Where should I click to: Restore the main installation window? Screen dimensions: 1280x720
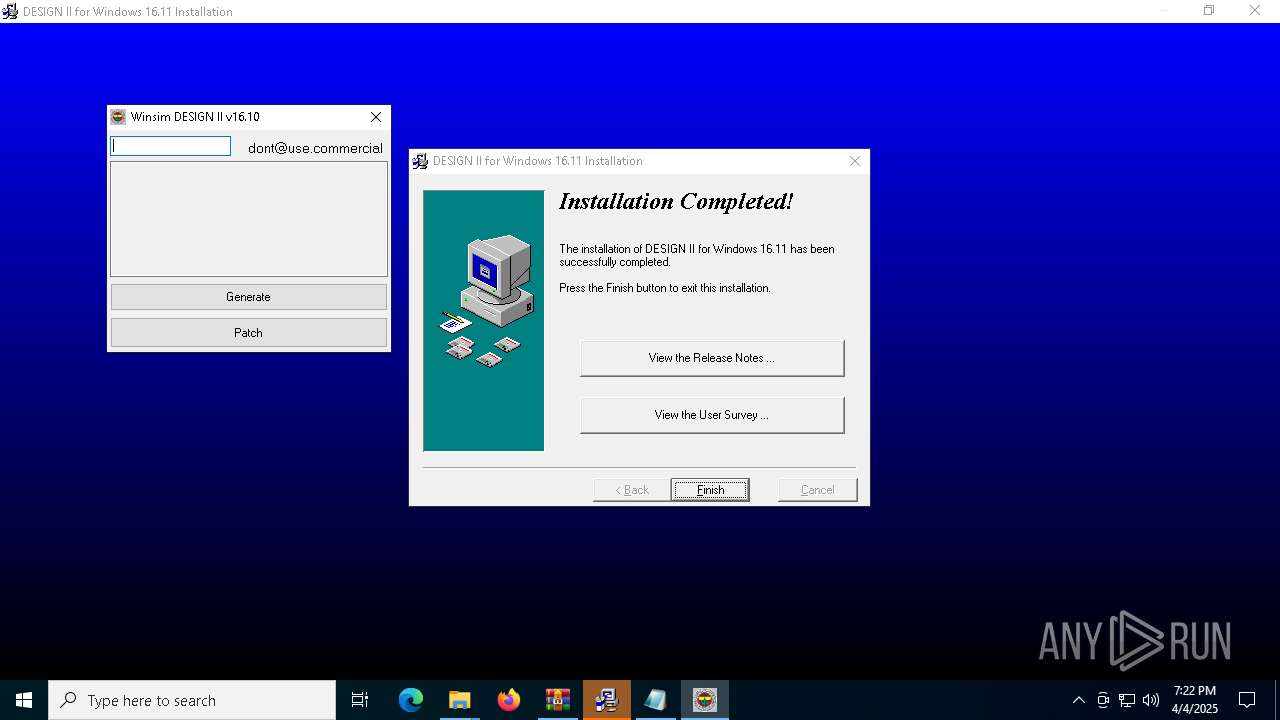pos(1209,11)
